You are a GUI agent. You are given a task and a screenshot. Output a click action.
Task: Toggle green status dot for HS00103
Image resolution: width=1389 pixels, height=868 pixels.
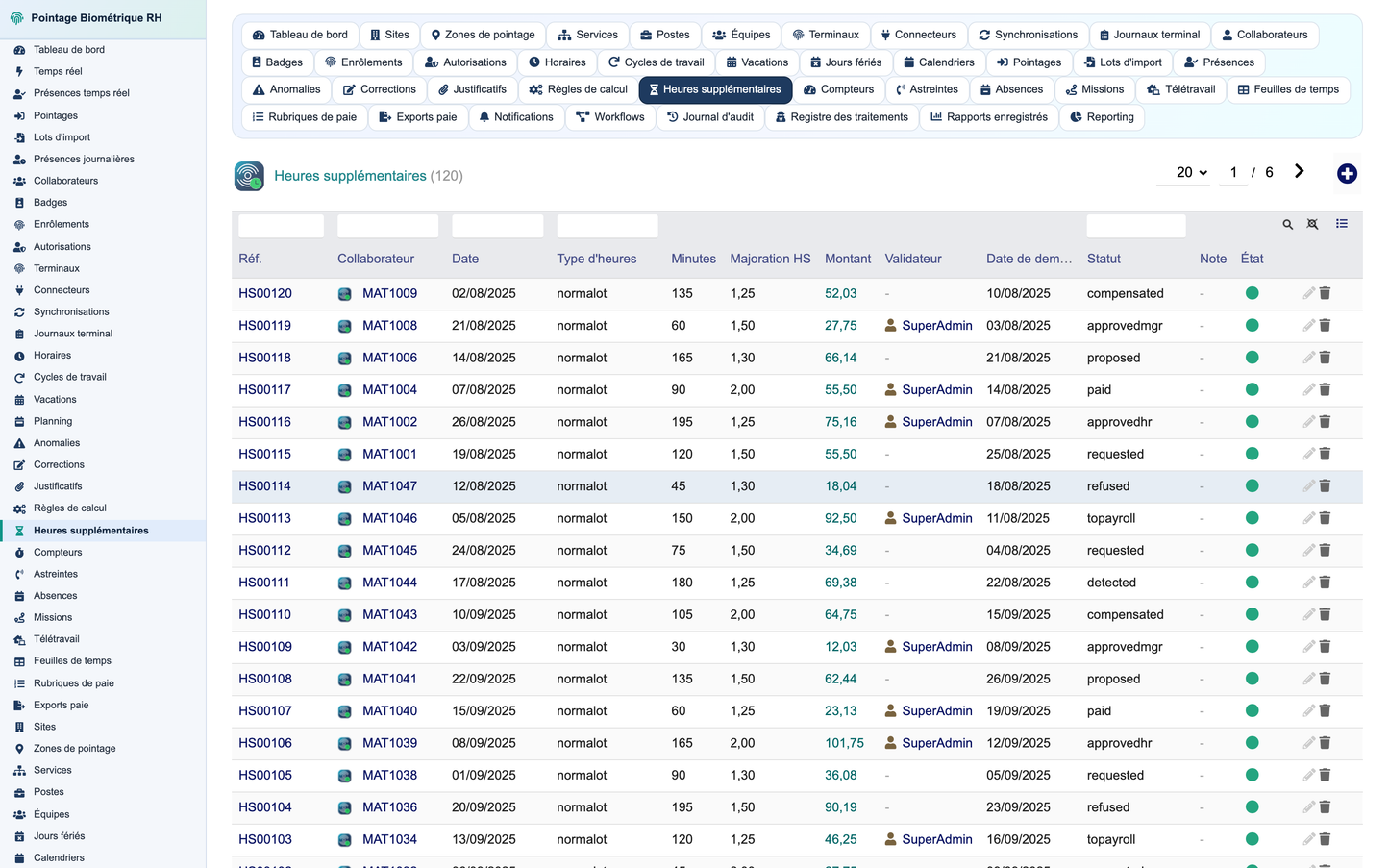[1252, 839]
